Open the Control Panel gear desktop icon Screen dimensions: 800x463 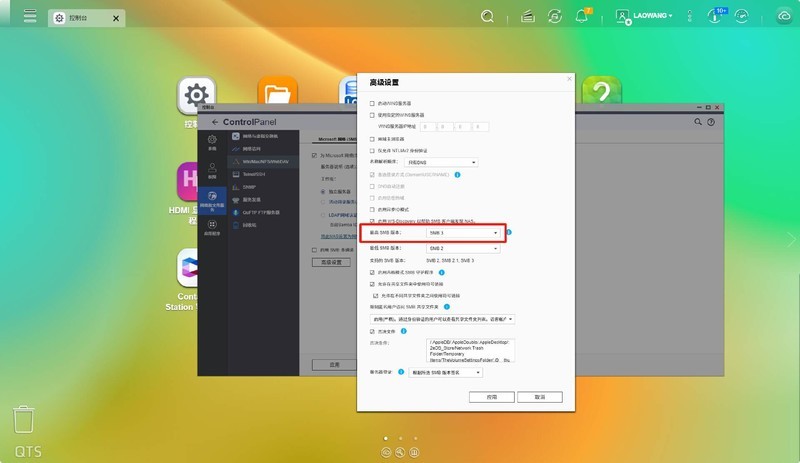(196, 95)
